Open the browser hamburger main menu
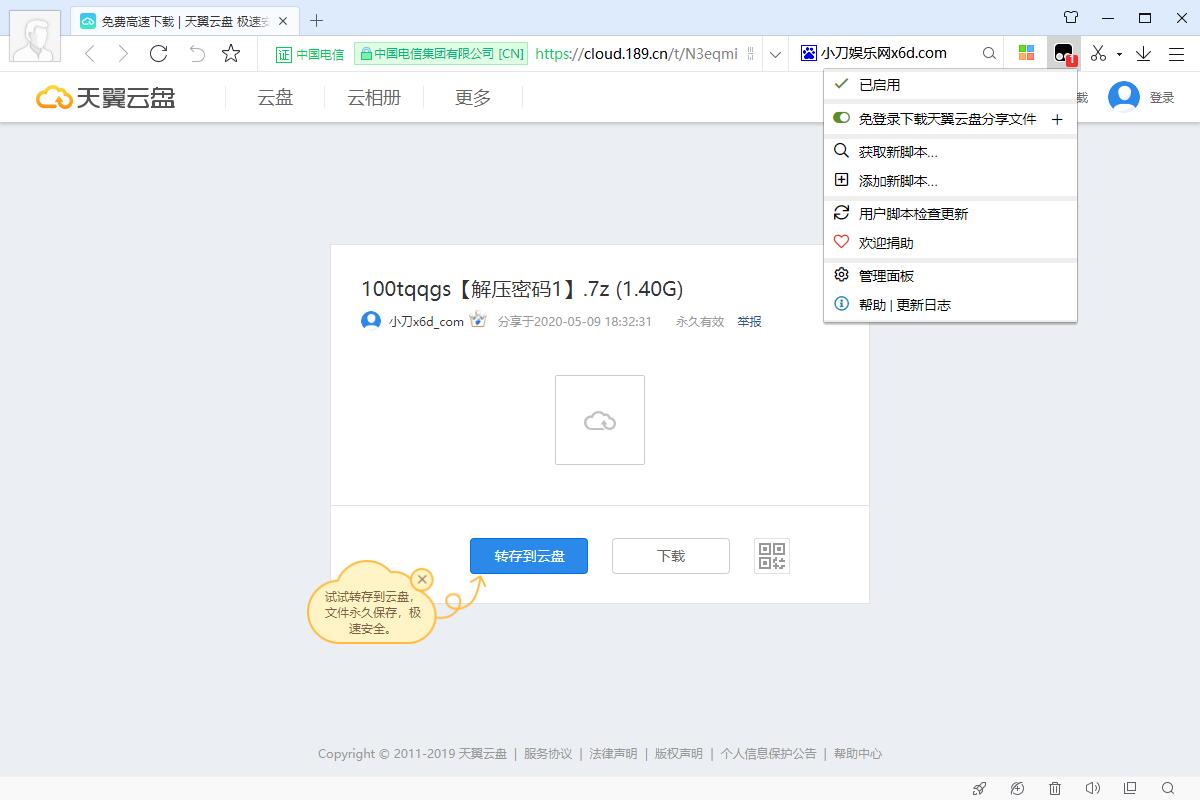 (1176, 53)
